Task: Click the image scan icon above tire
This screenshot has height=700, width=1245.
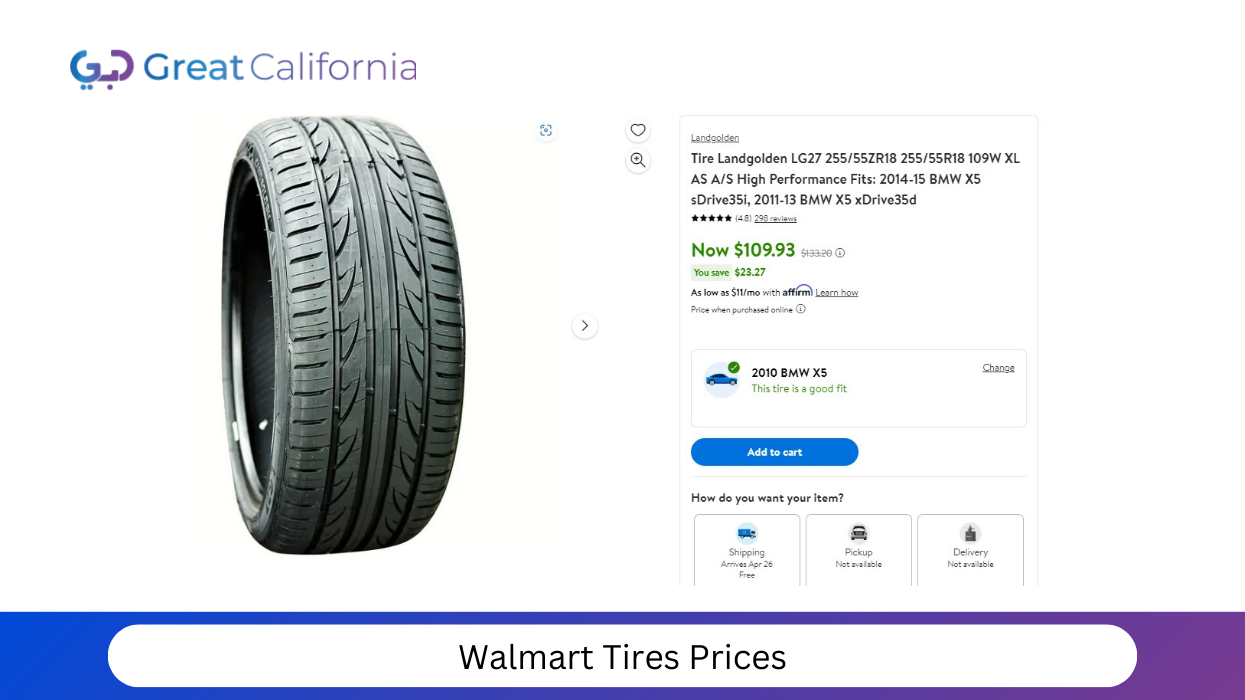Action: tap(545, 130)
